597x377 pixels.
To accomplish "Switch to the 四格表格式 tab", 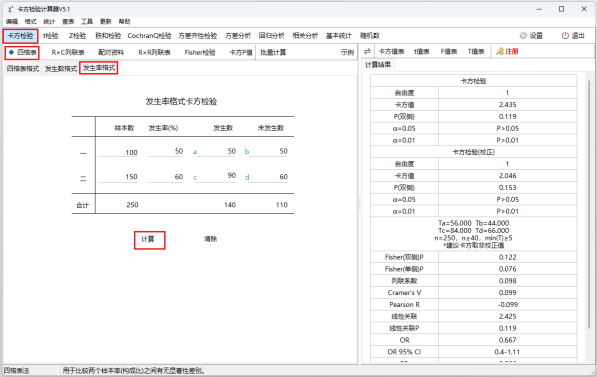I will [23, 69].
